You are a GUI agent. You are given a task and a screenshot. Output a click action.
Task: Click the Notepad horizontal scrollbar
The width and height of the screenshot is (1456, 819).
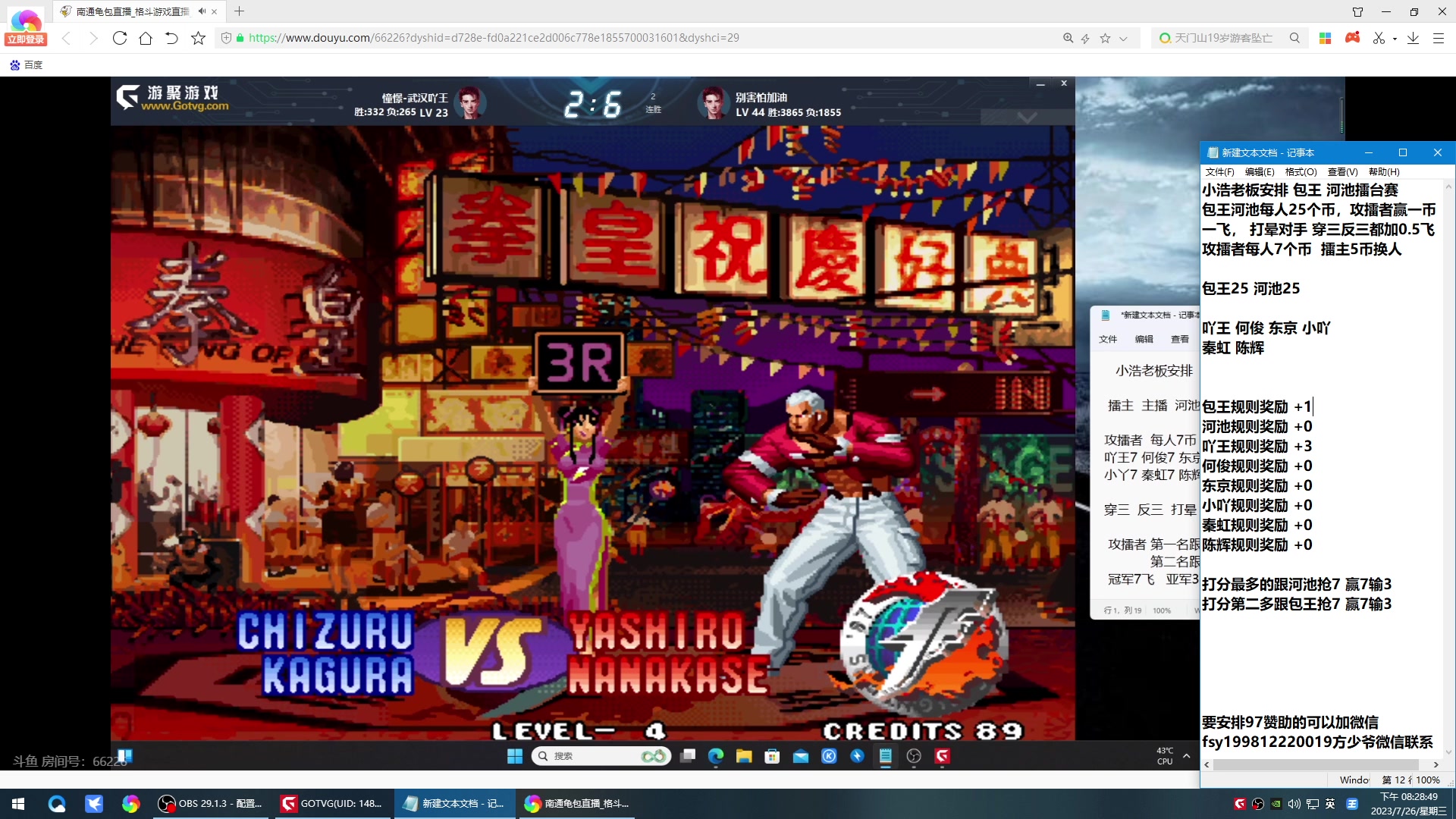[x=1316, y=764]
